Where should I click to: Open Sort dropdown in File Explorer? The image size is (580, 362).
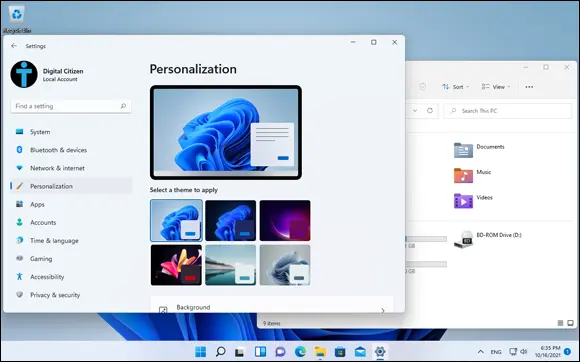tap(455, 87)
